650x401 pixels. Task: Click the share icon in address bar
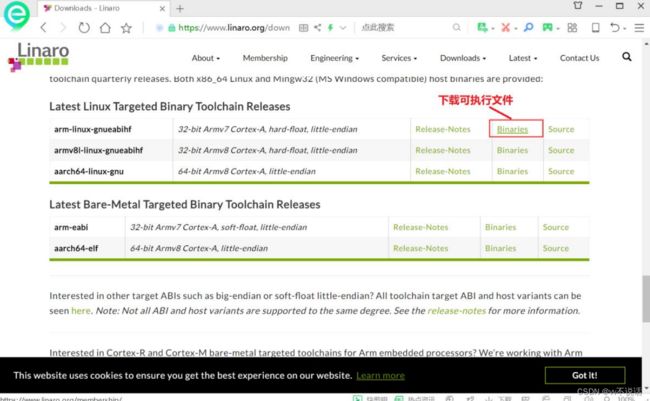[x=318, y=28]
